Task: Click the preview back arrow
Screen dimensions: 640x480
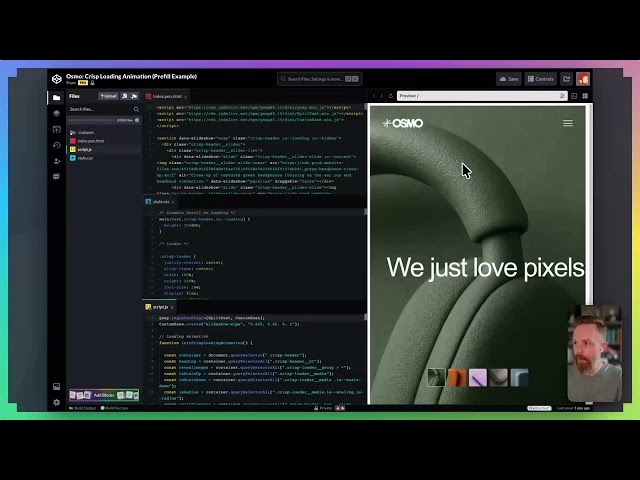Action: click(x=373, y=96)
